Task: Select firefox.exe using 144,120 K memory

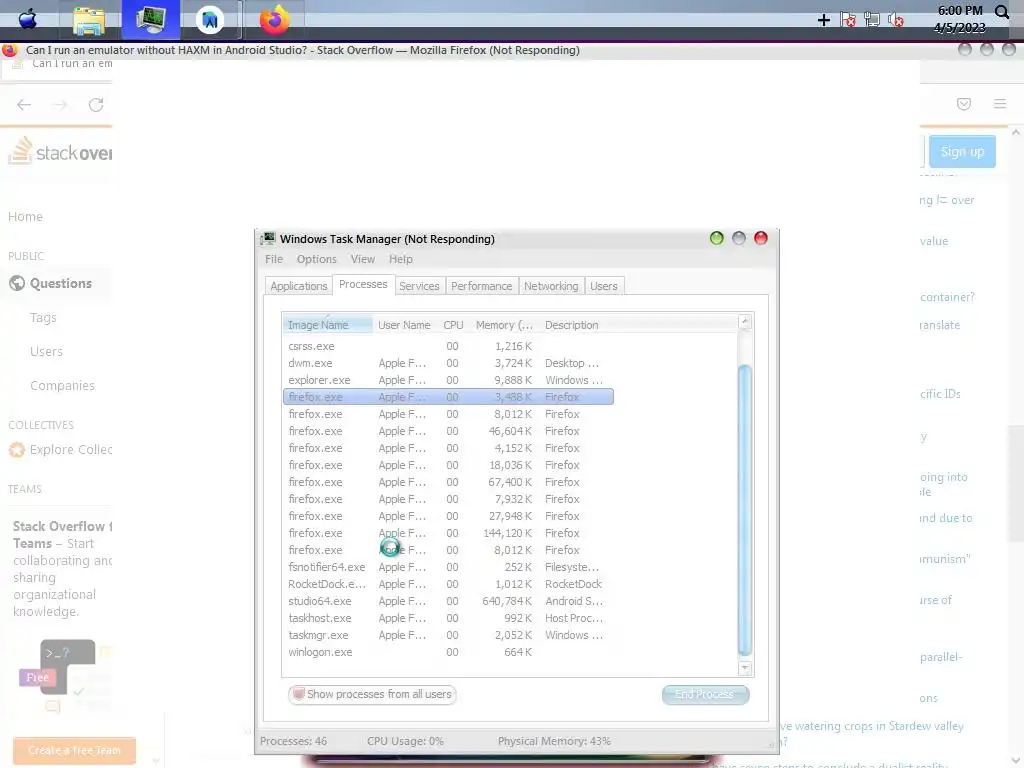Action: (x=448, y=533)
